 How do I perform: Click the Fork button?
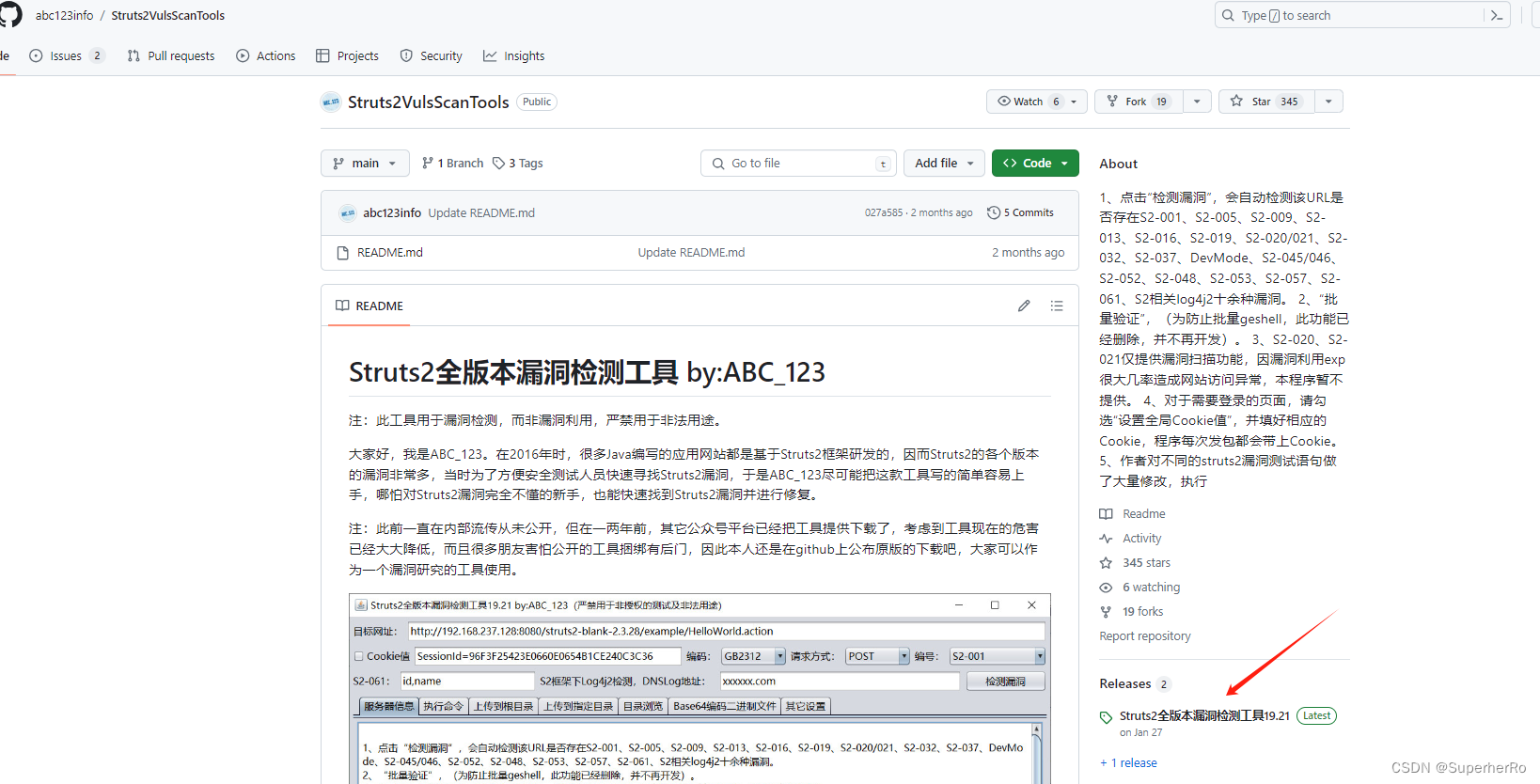pos(1138,102)
